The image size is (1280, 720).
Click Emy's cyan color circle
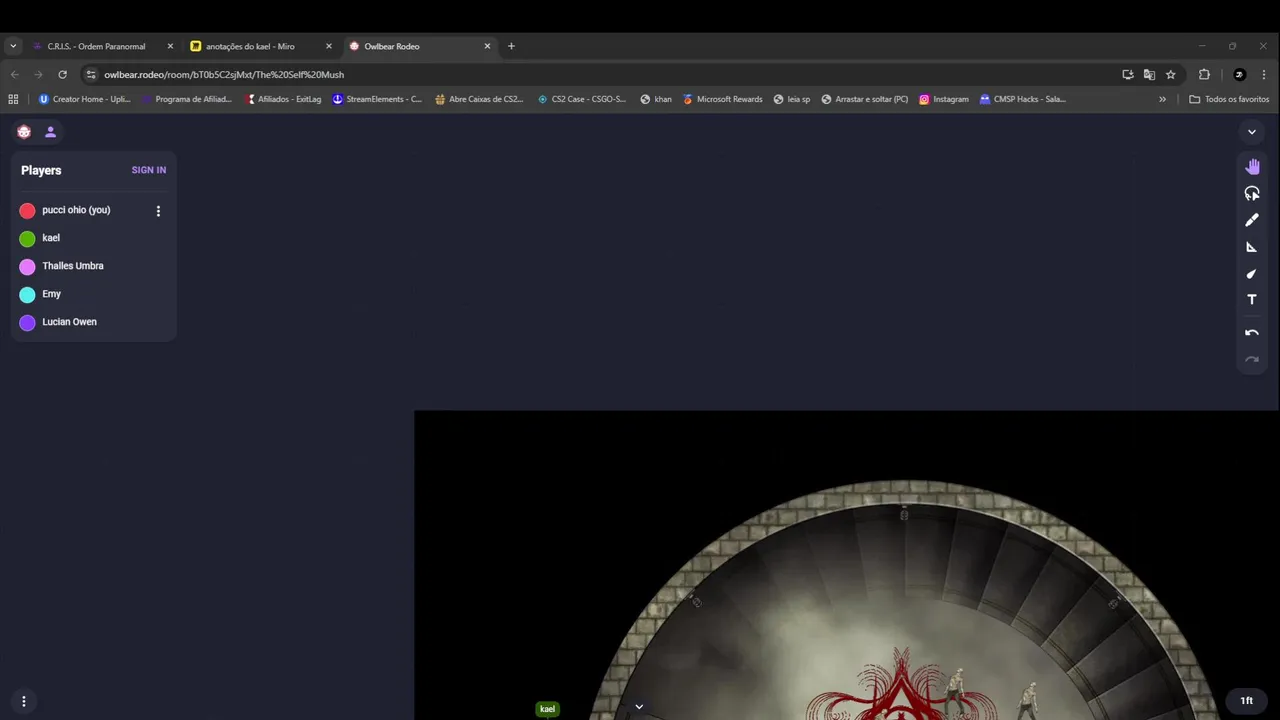pos(27,294)
